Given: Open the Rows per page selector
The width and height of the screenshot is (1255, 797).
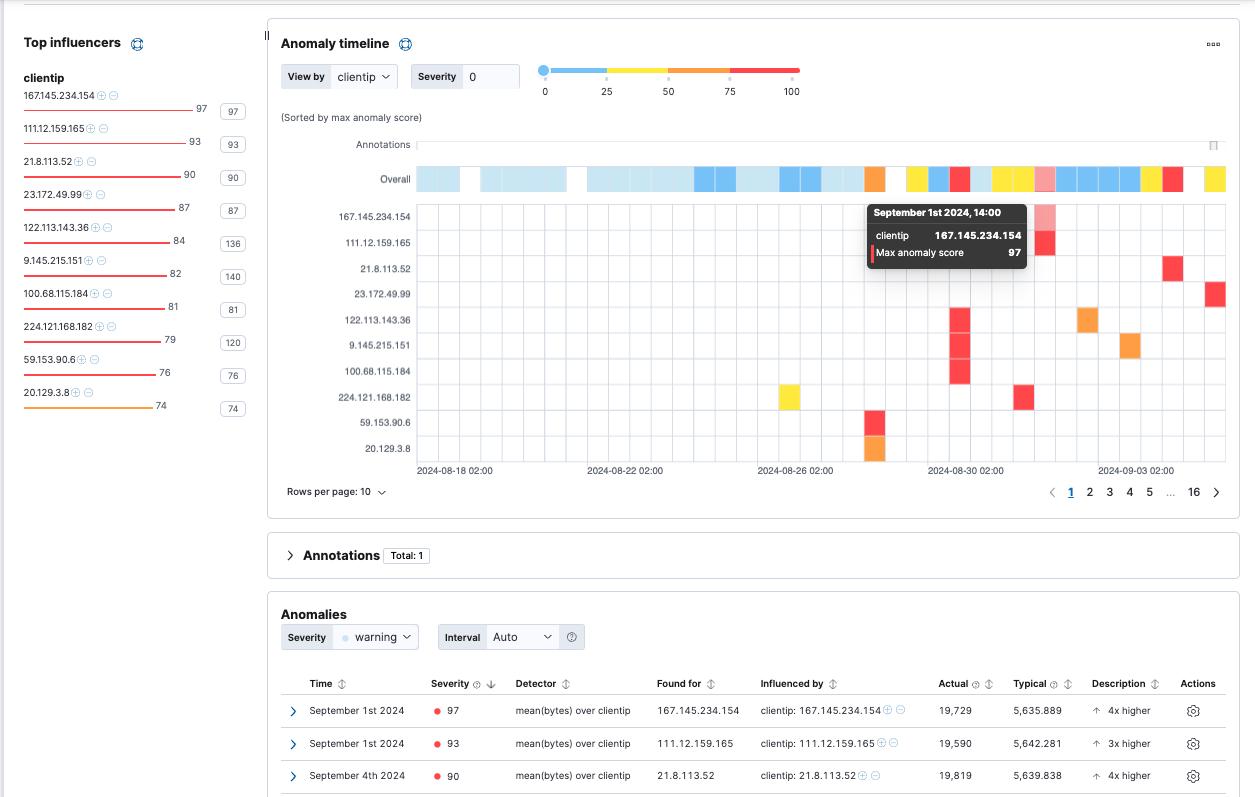Looking at the screenshot, I should [336, 492].
